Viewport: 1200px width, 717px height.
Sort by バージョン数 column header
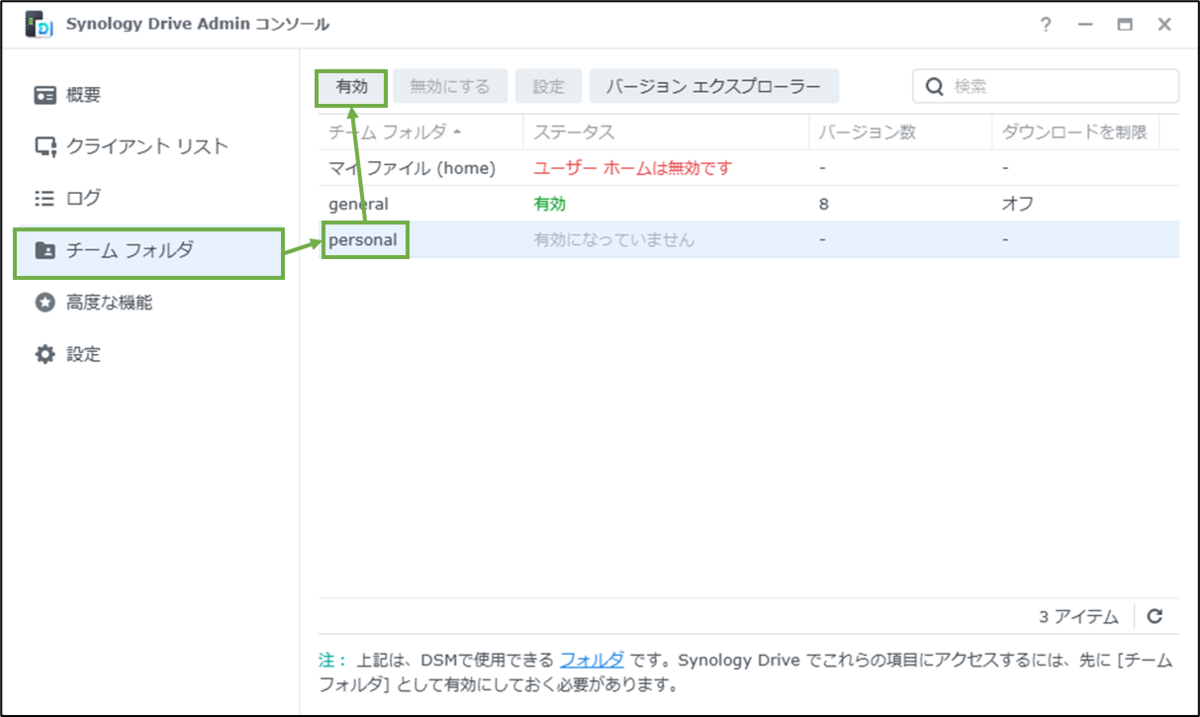tap(900, 132)
